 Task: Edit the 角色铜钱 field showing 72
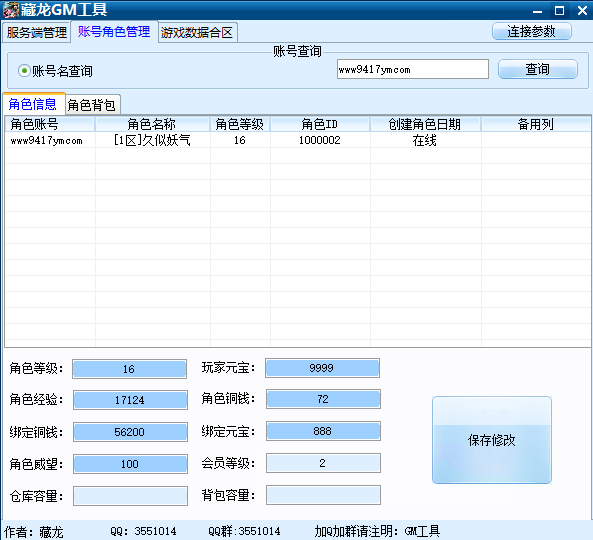coord(323,399)
